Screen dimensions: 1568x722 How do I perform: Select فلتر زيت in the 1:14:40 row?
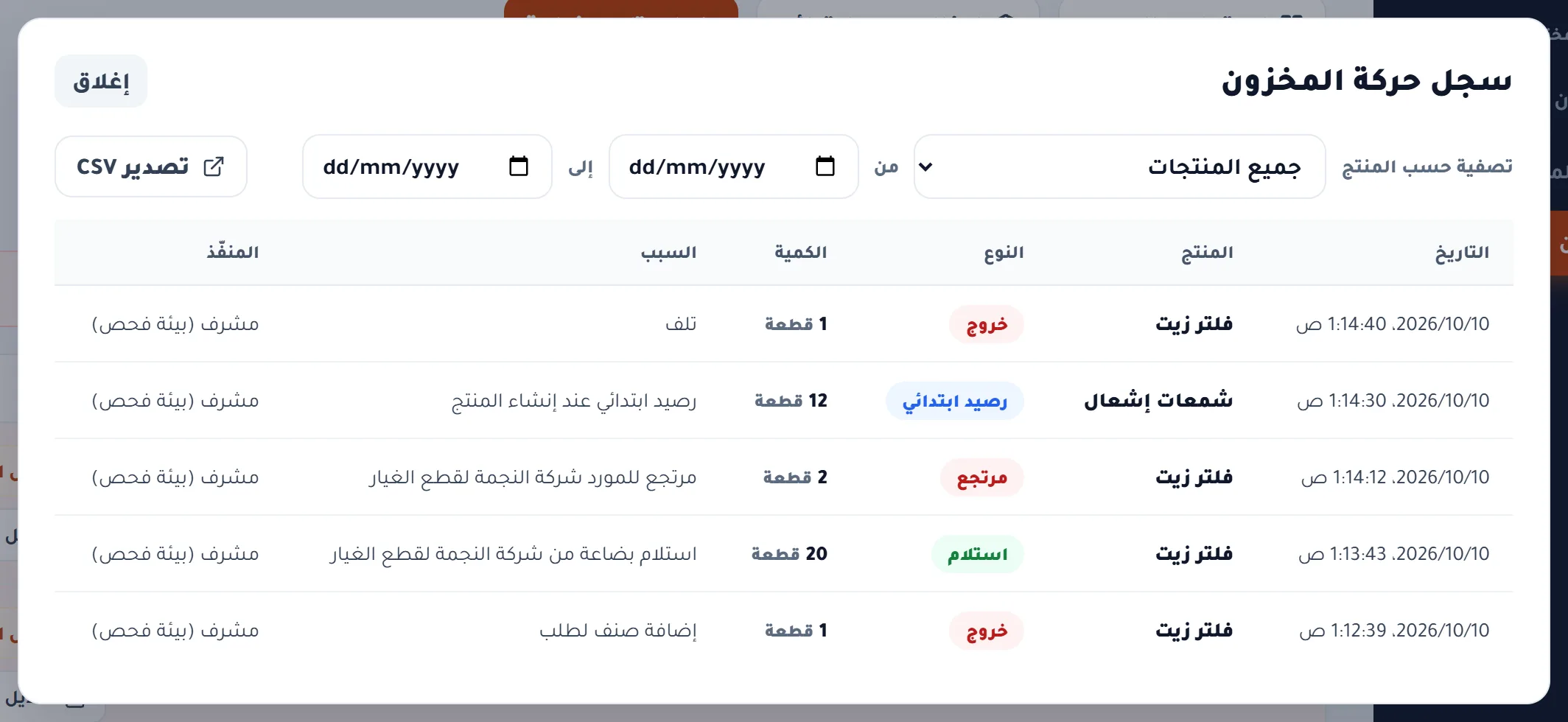(1194, 323)
